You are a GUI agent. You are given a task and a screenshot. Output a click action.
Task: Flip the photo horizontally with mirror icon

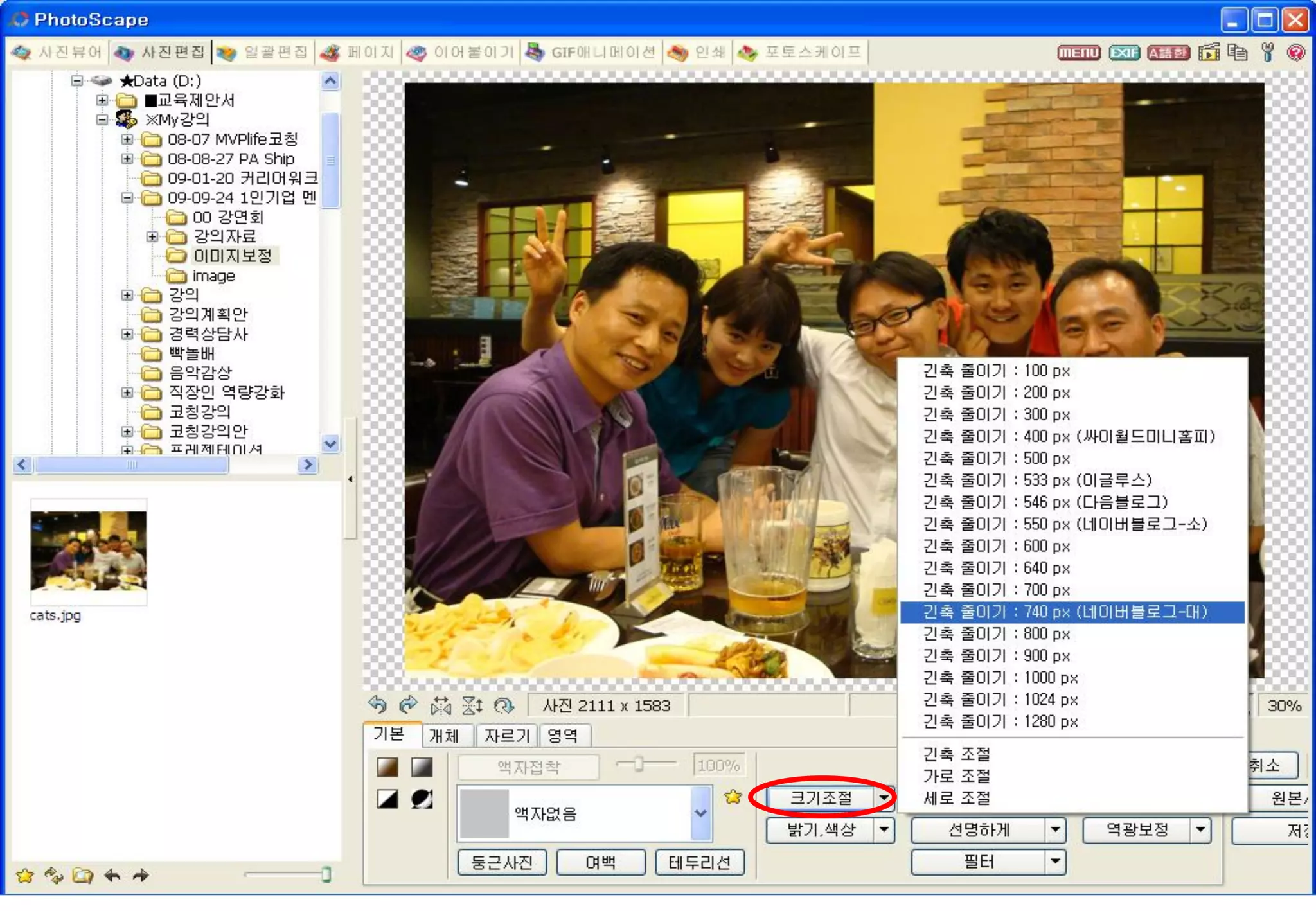(x=441, y=705)
